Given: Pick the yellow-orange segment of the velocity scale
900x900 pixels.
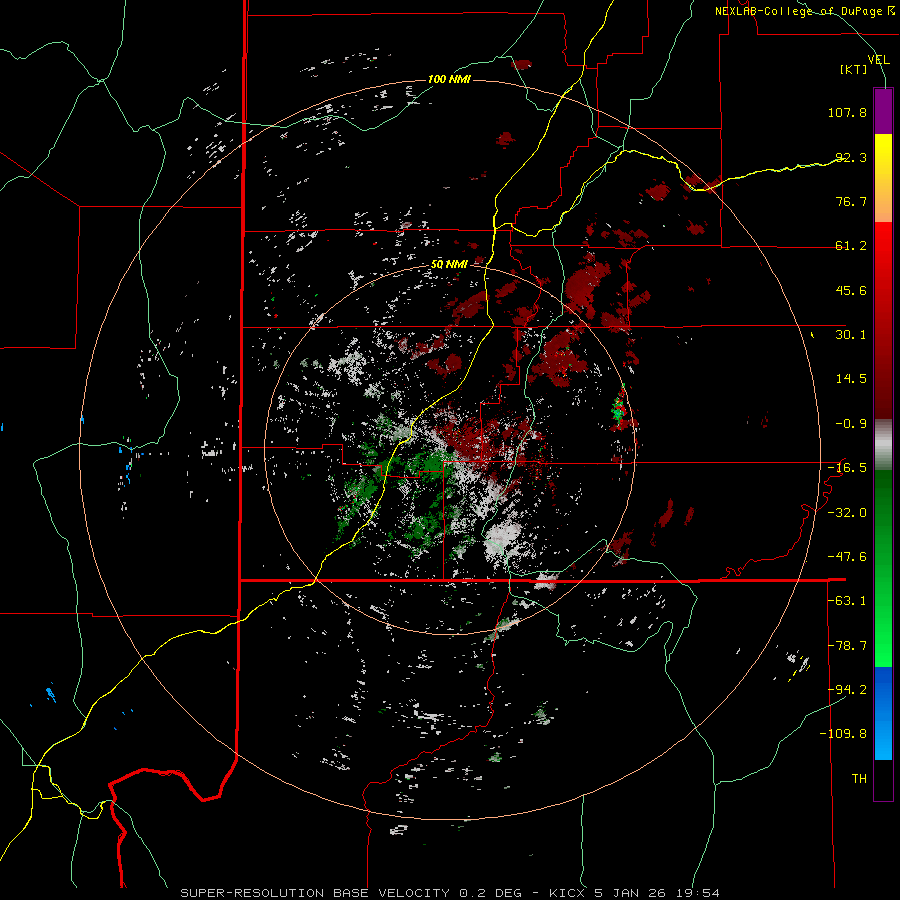Looking at the screenshot, I should tap(883, 178).
